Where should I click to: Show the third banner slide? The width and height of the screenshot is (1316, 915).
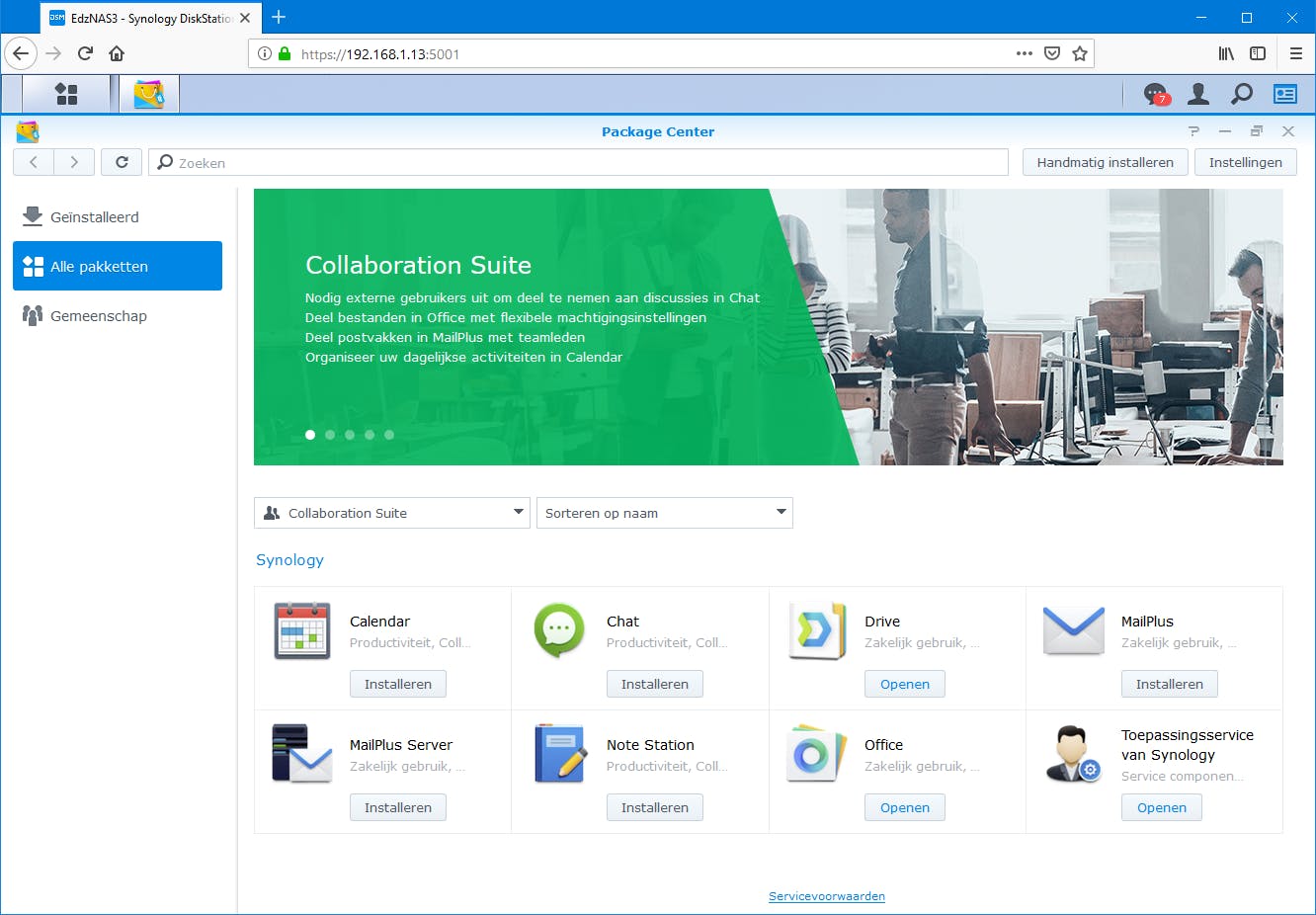pos(350,435)
